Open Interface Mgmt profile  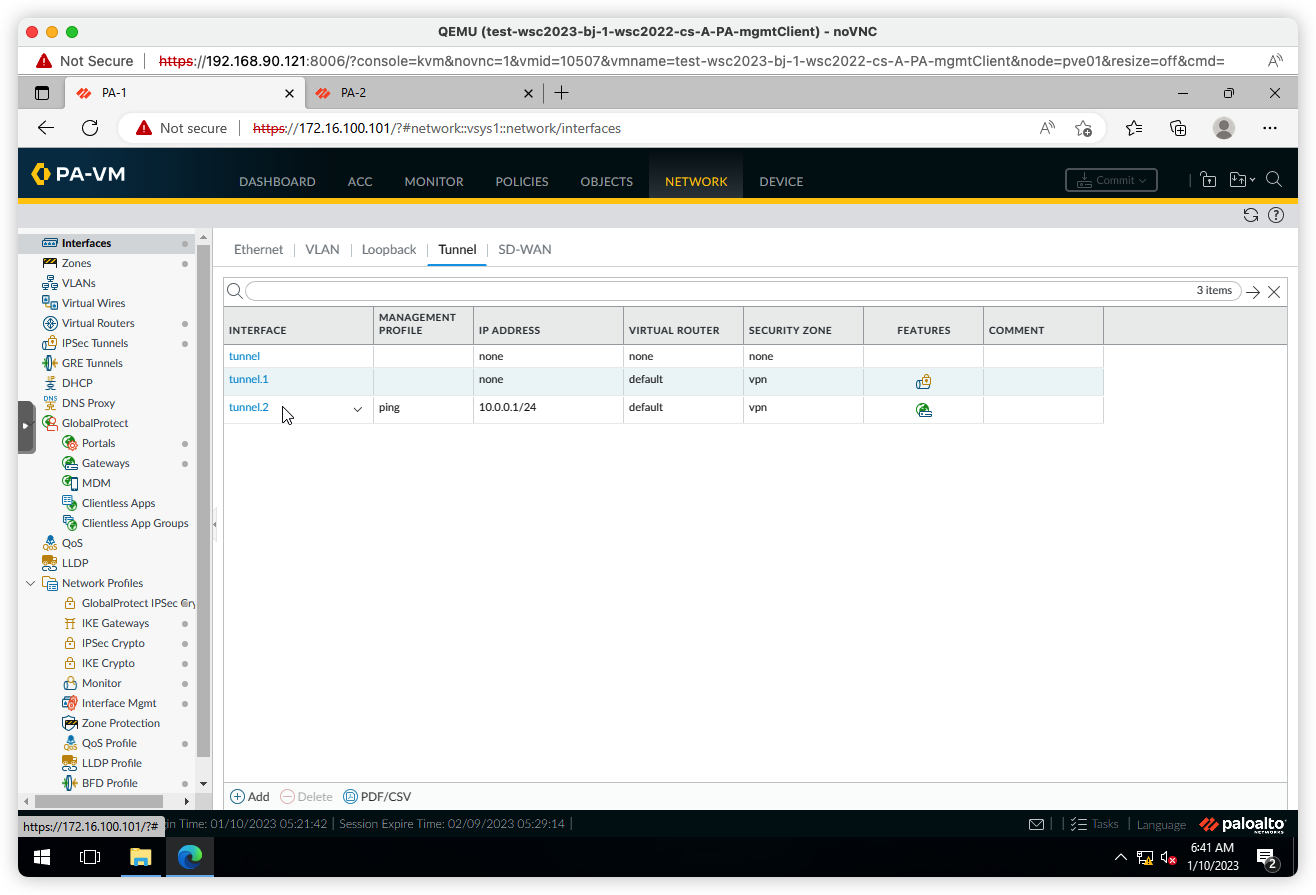(119, 703)
